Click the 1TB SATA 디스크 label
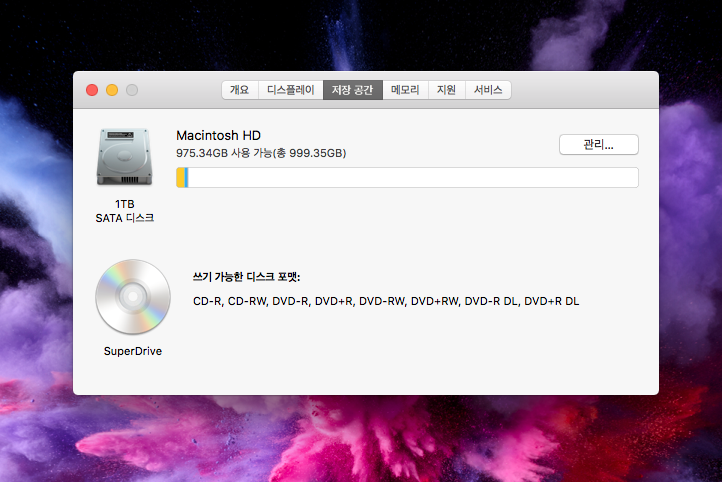 [x=125, y=210]
